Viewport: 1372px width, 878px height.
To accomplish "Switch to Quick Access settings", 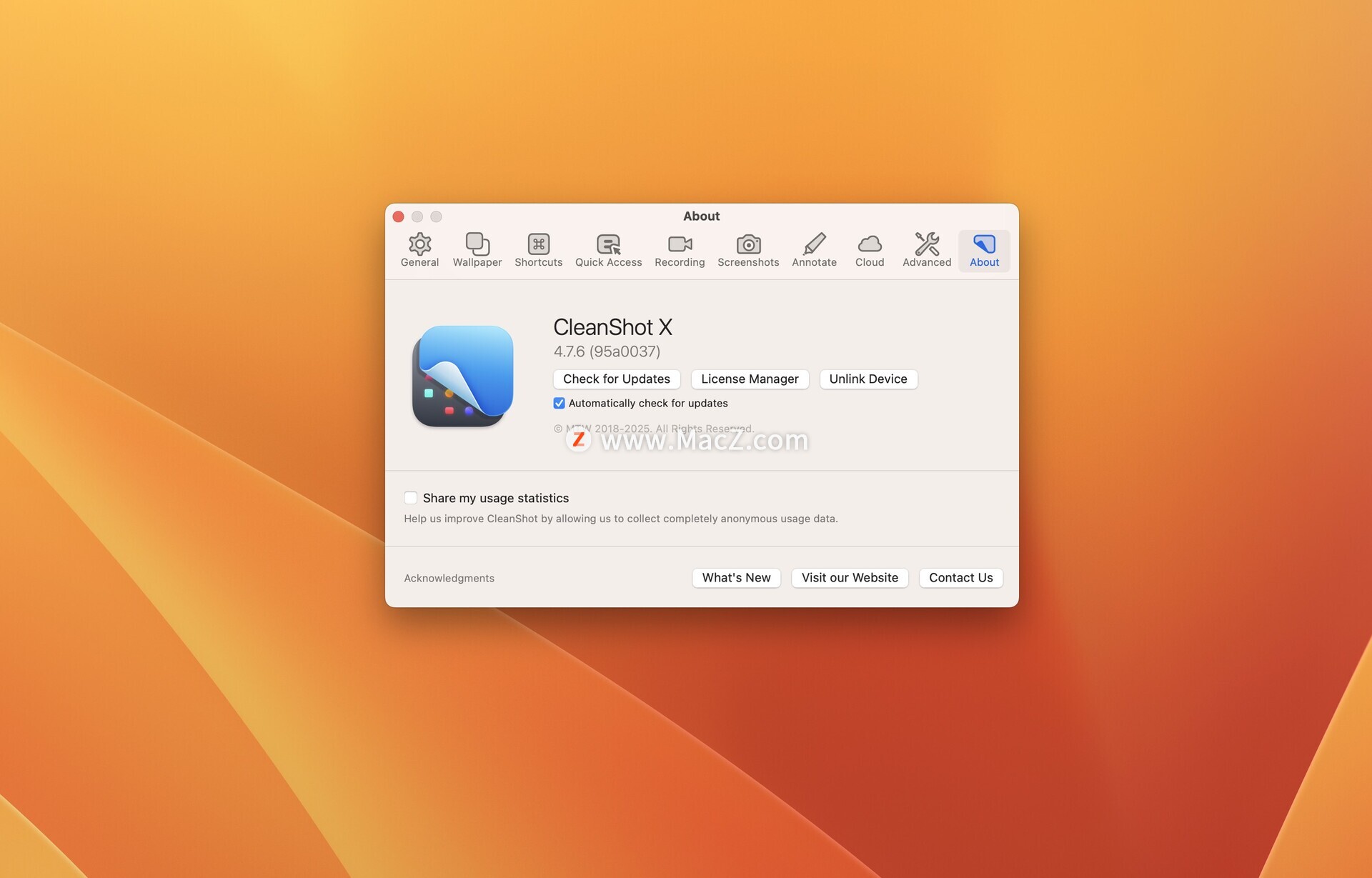I will (x=608, y=250).
